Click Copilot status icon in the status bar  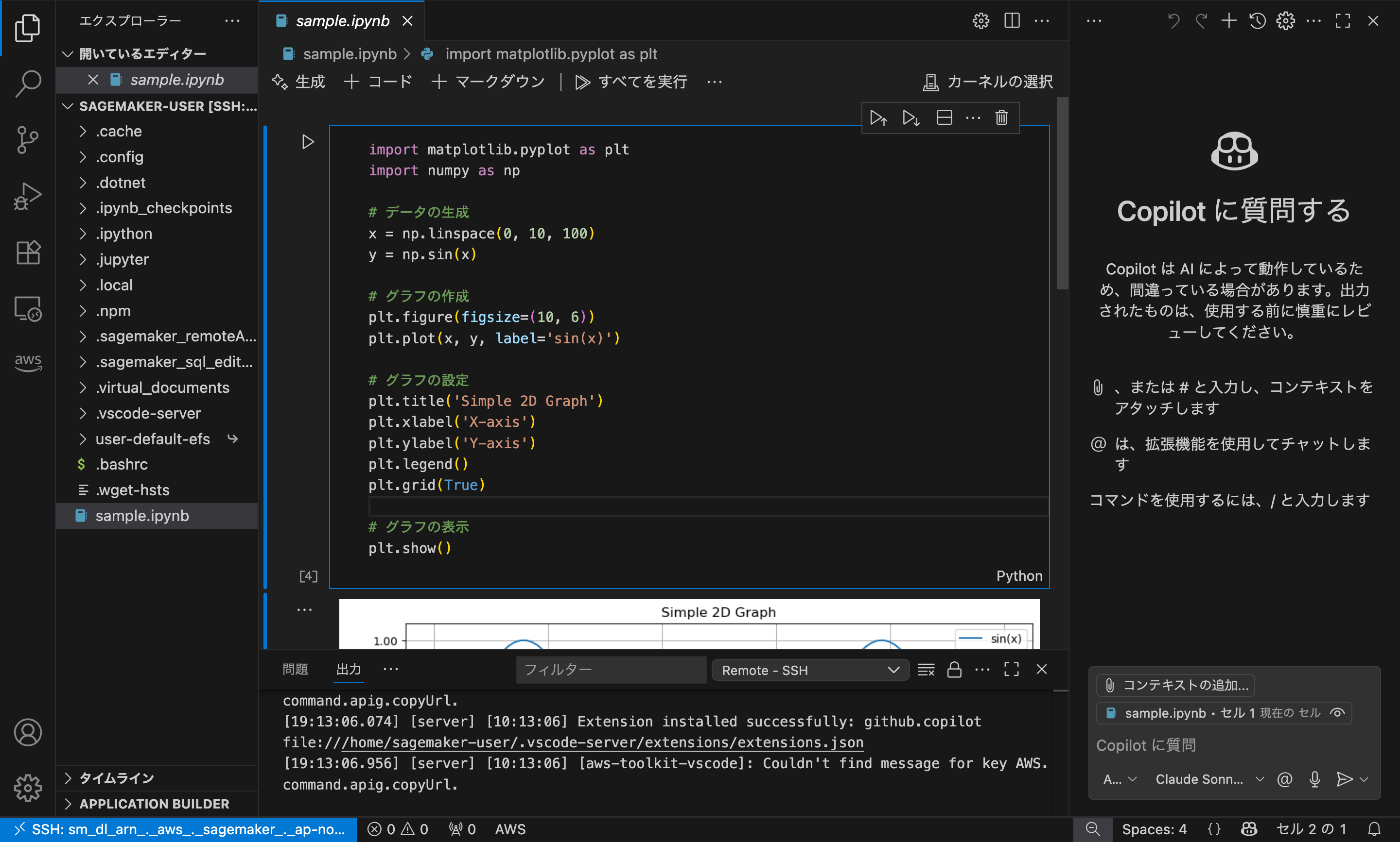pos(1249,829)
